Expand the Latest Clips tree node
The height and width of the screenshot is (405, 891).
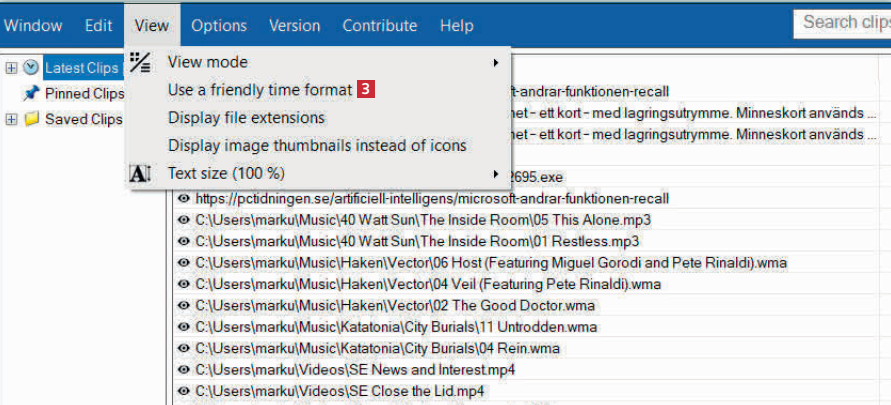pos(11,68)
